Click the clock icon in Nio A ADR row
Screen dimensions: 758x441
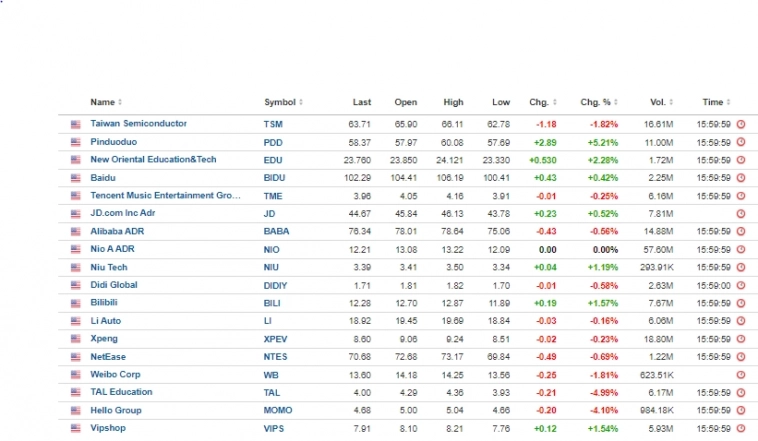741,249
